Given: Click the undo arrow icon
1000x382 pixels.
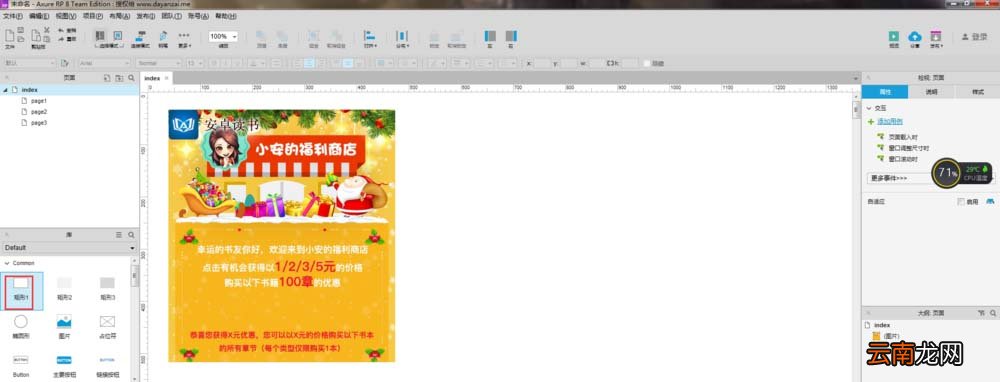Looking at the screenshot, I should [61, 31].
